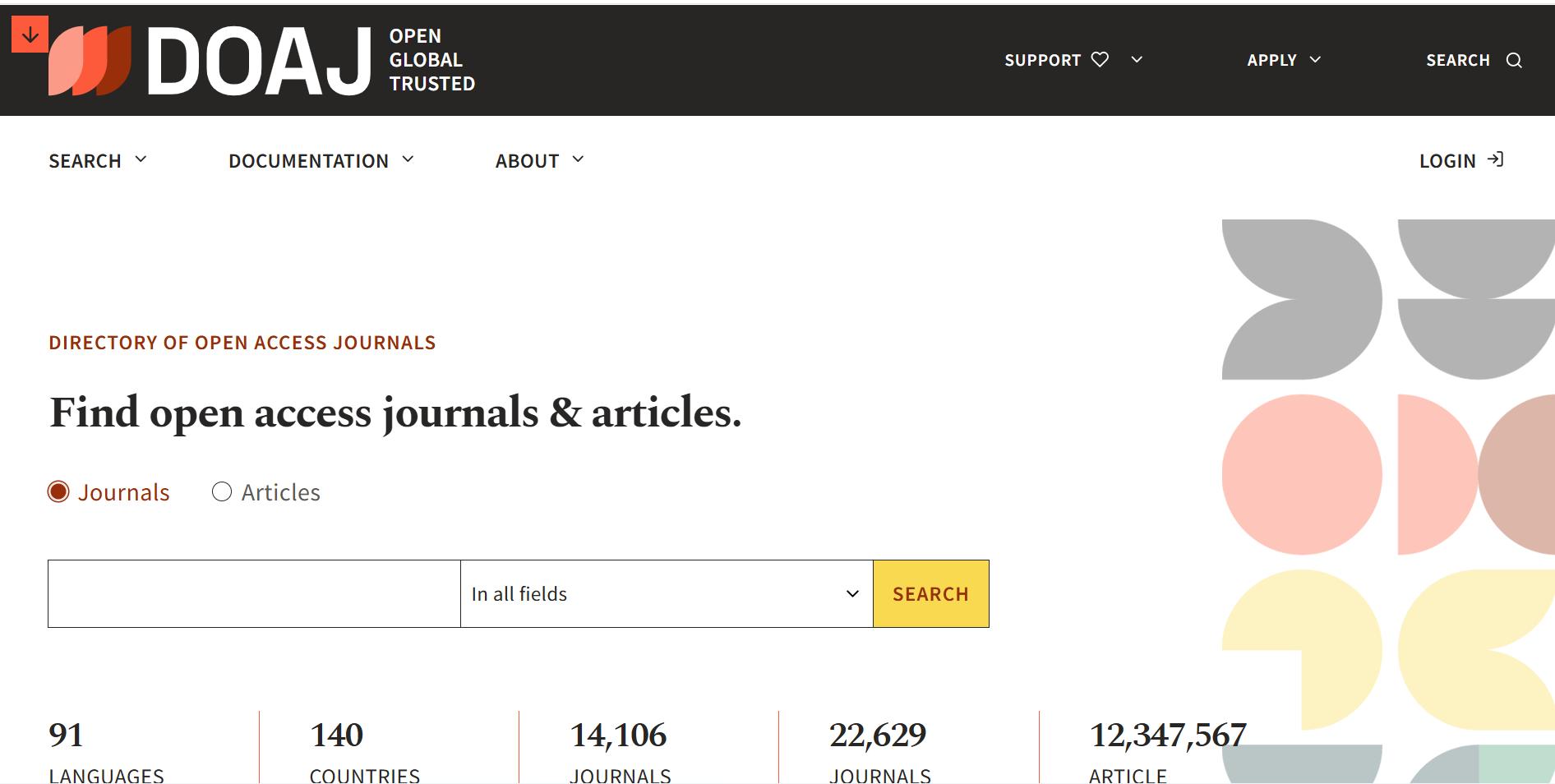Click the heart icon beside Support

click(1100, 59)
